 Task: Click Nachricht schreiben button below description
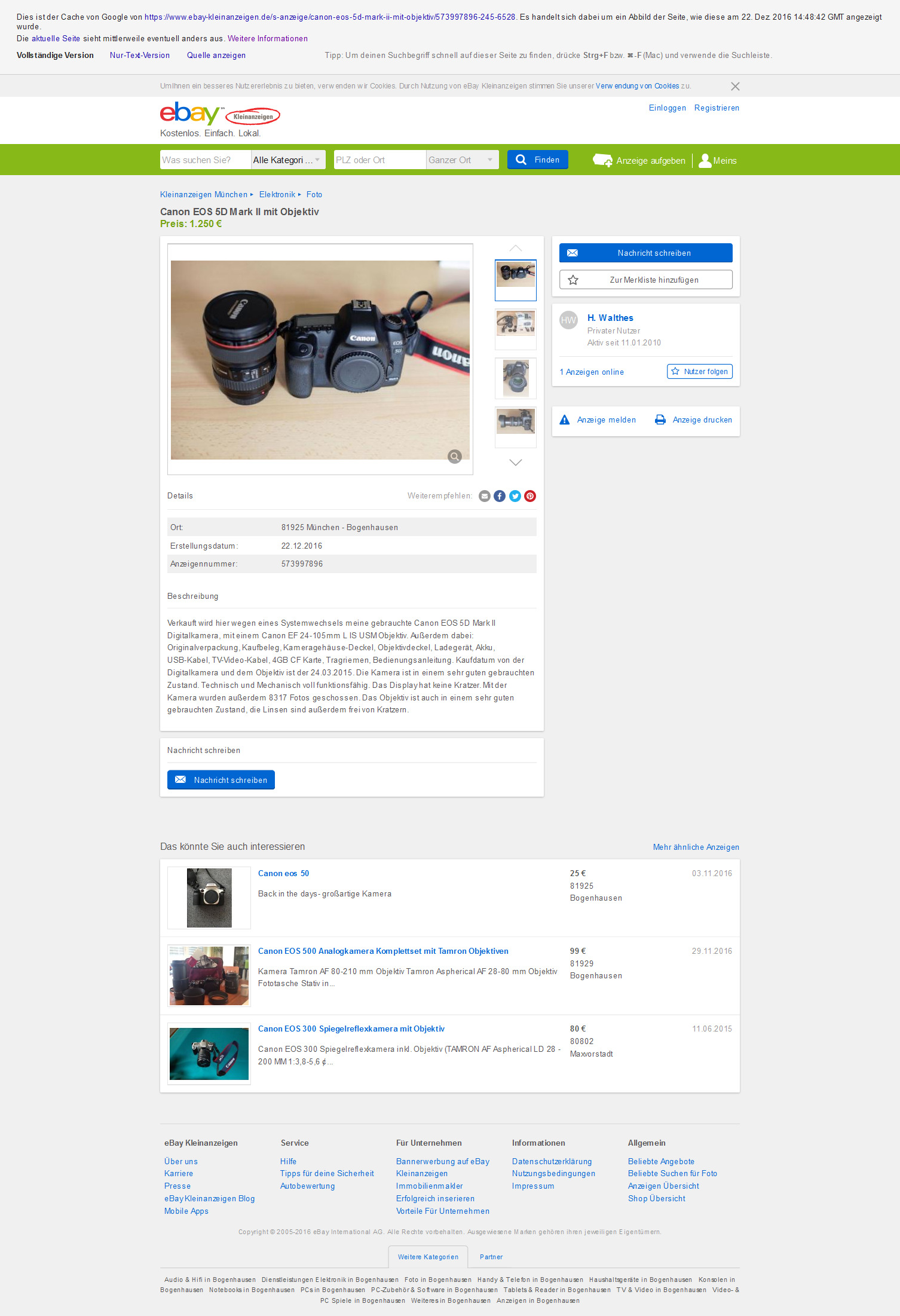click(221, 780)
